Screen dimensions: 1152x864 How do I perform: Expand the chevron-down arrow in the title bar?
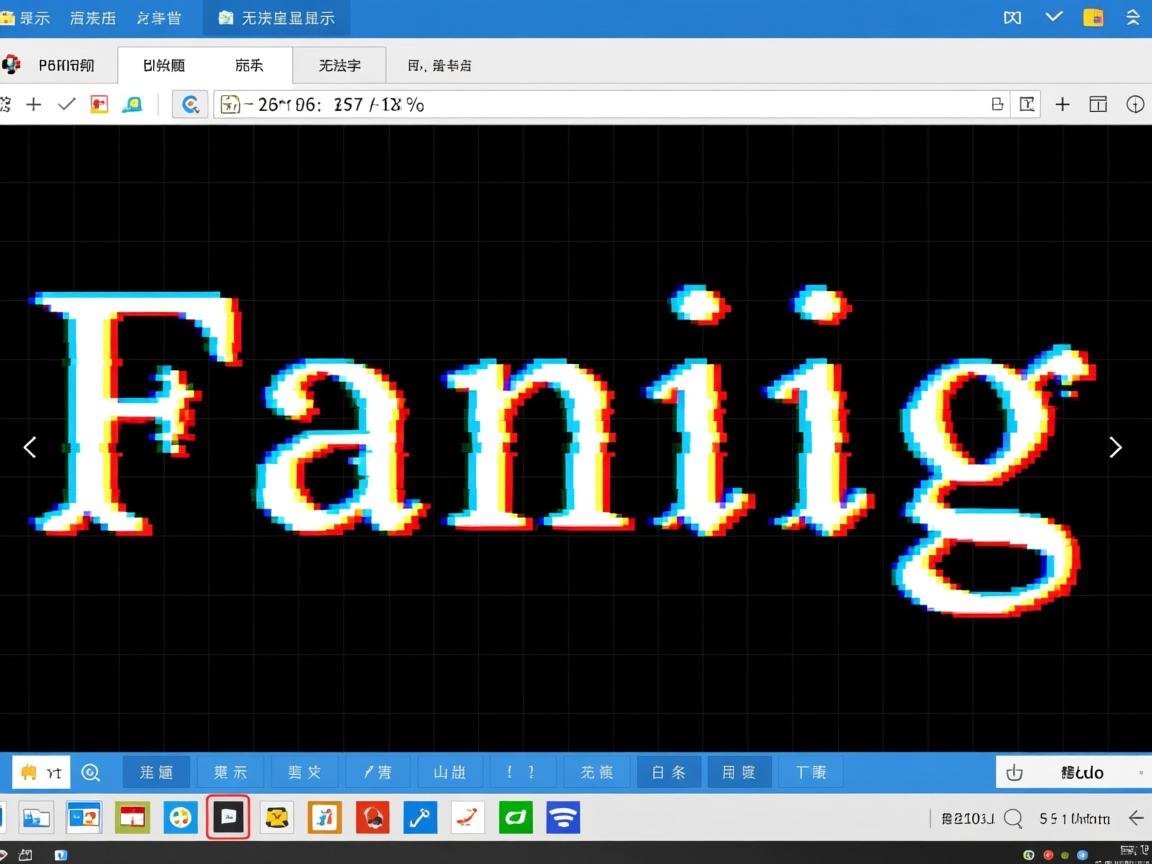[x=1054, y=17]
